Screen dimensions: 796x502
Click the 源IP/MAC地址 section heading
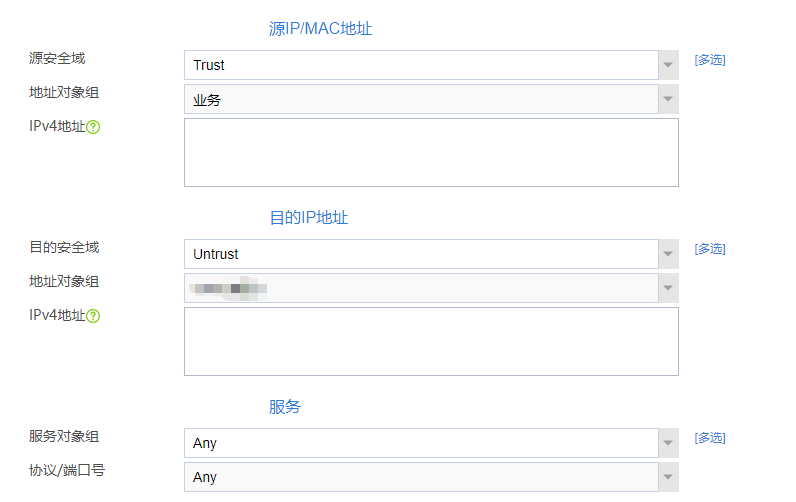click(320, 29)
